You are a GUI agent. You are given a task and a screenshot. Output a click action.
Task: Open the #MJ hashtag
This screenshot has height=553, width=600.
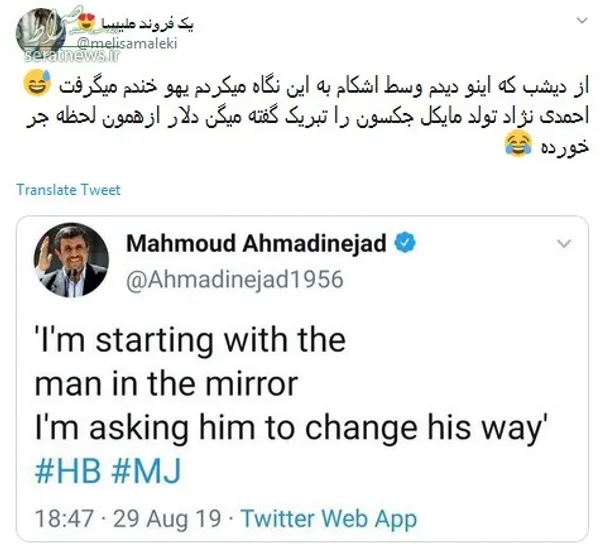click(x=146, y=471)
